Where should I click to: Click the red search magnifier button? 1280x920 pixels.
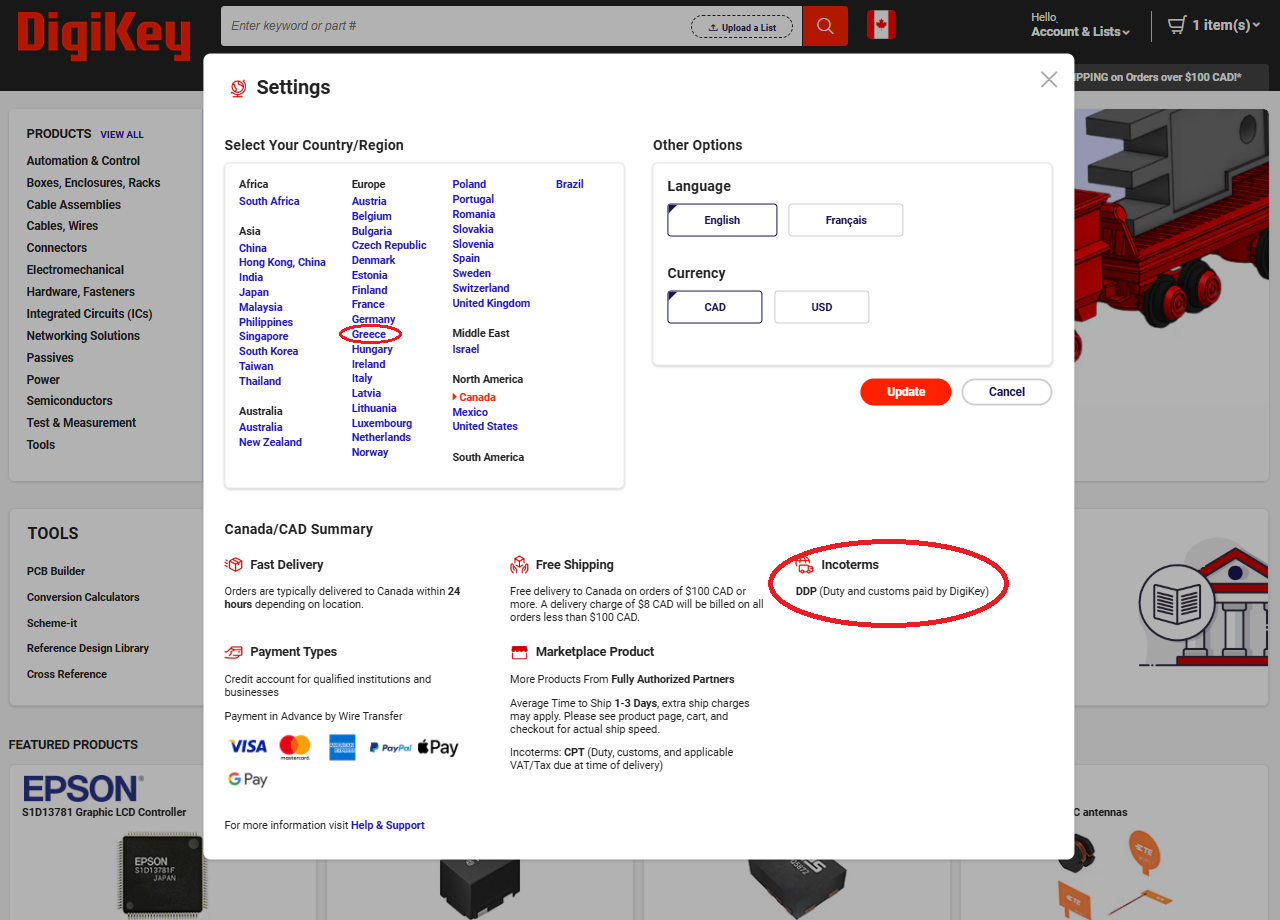(x=825, y=26)
